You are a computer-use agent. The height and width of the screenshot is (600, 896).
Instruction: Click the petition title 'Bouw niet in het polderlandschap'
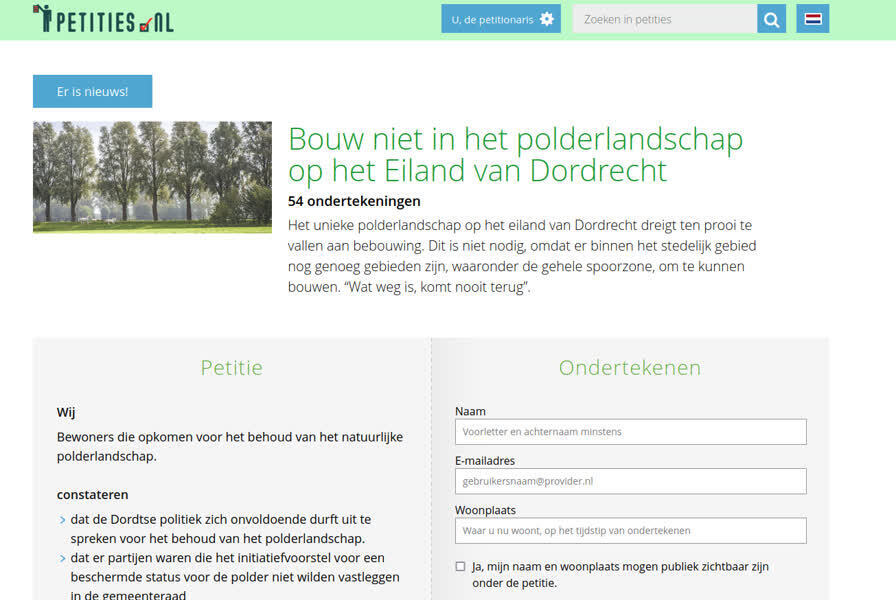pyautogui.click(x=515, y=155)
